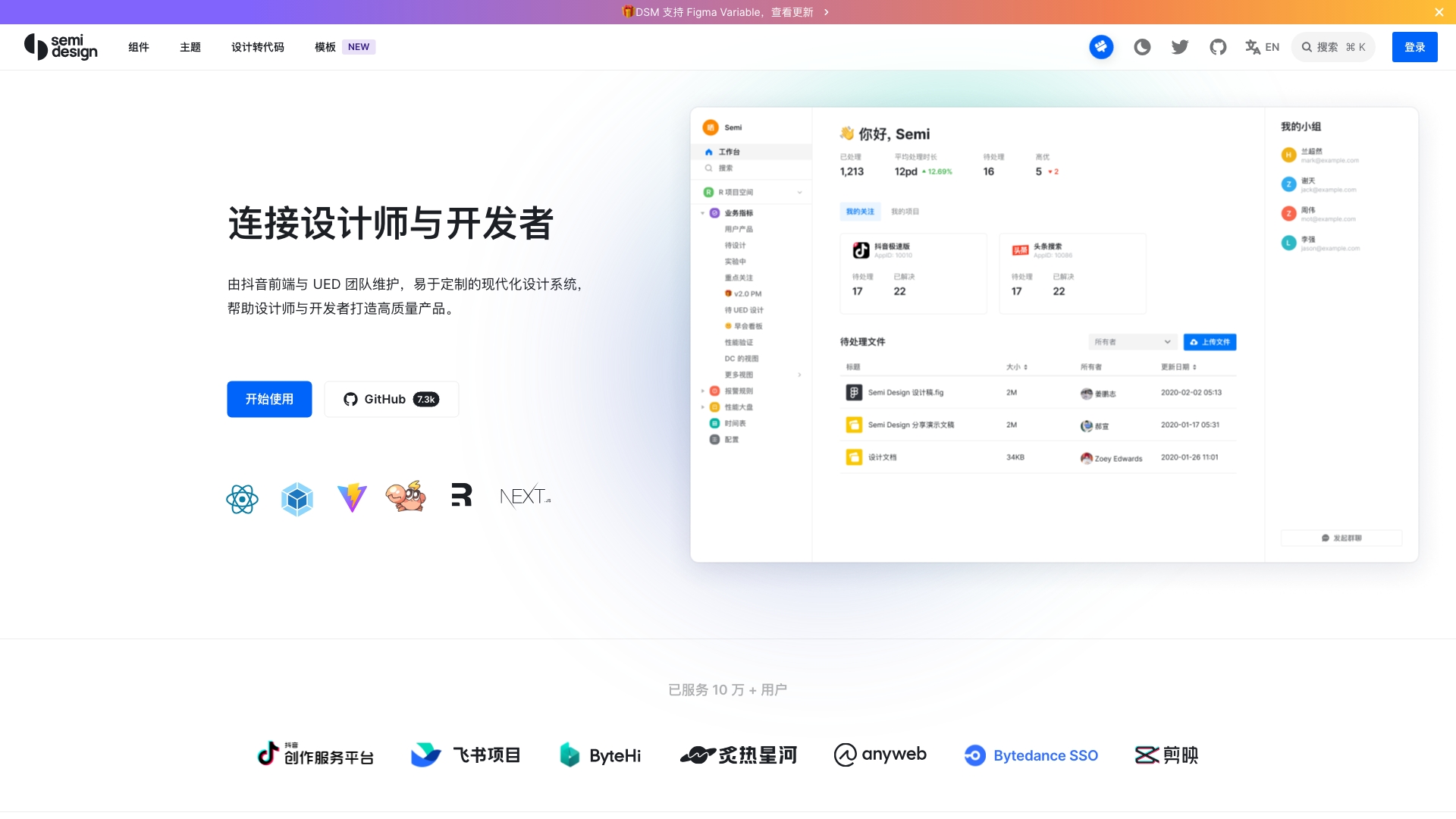
Task: Click the 上传文件 upload button
Action: pos(1210,342)
